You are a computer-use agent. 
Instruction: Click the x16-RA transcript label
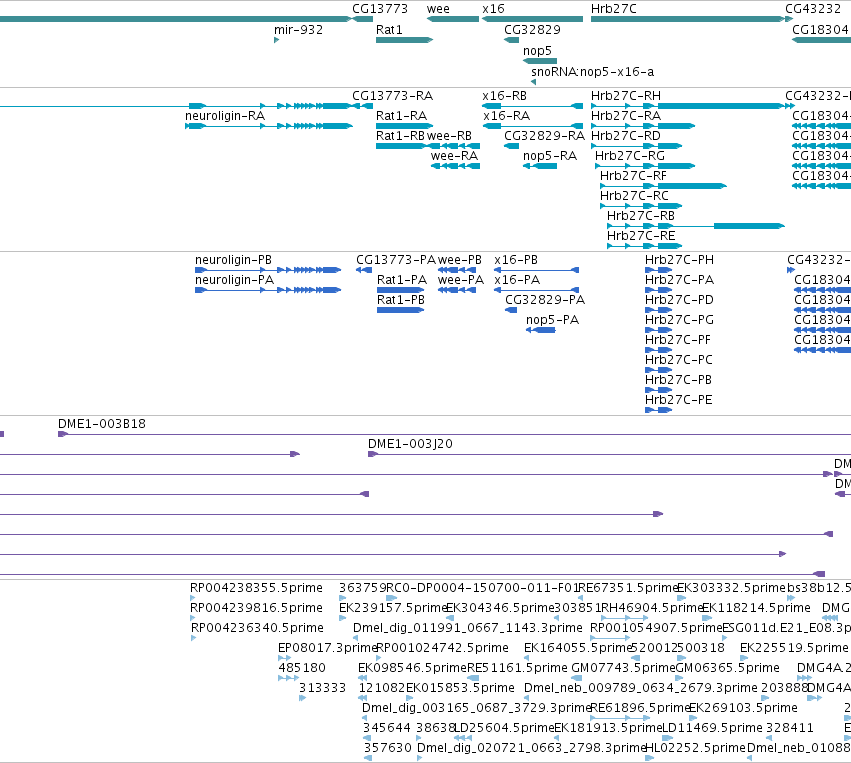(506, 116)
